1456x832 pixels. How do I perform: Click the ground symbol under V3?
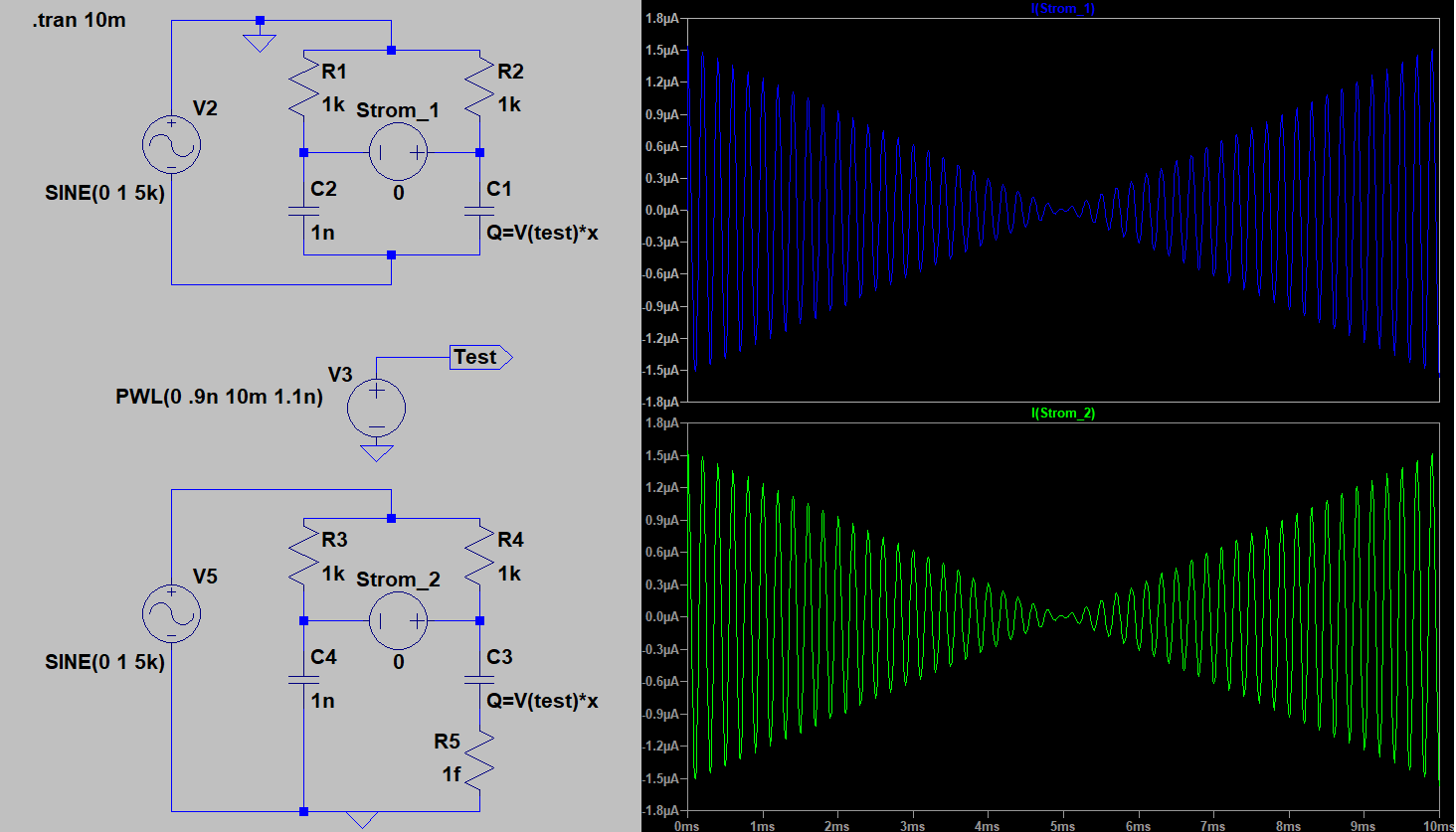376,453
